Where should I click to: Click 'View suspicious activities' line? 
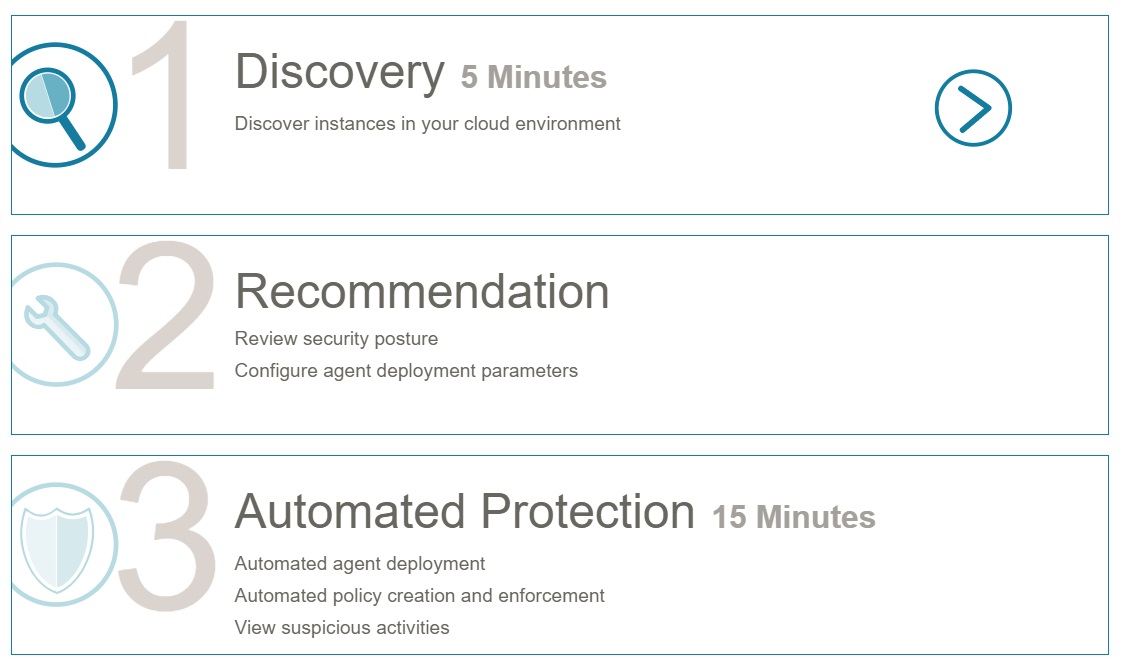[342, 628]
